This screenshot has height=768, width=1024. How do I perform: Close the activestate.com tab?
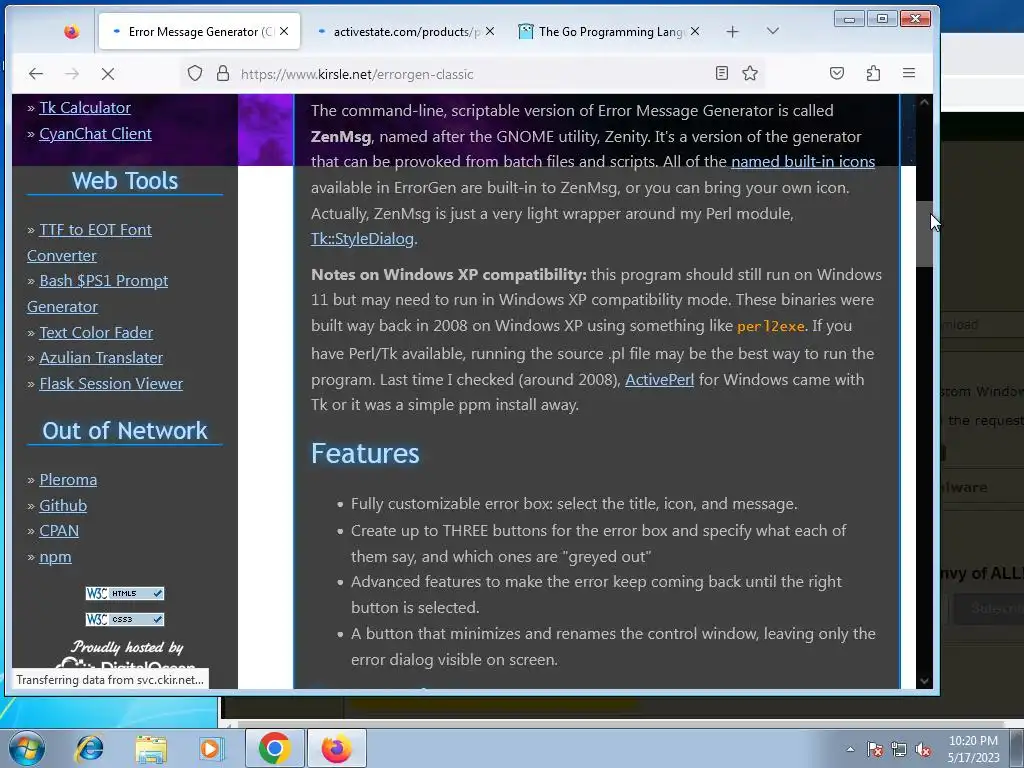point(490,31)
